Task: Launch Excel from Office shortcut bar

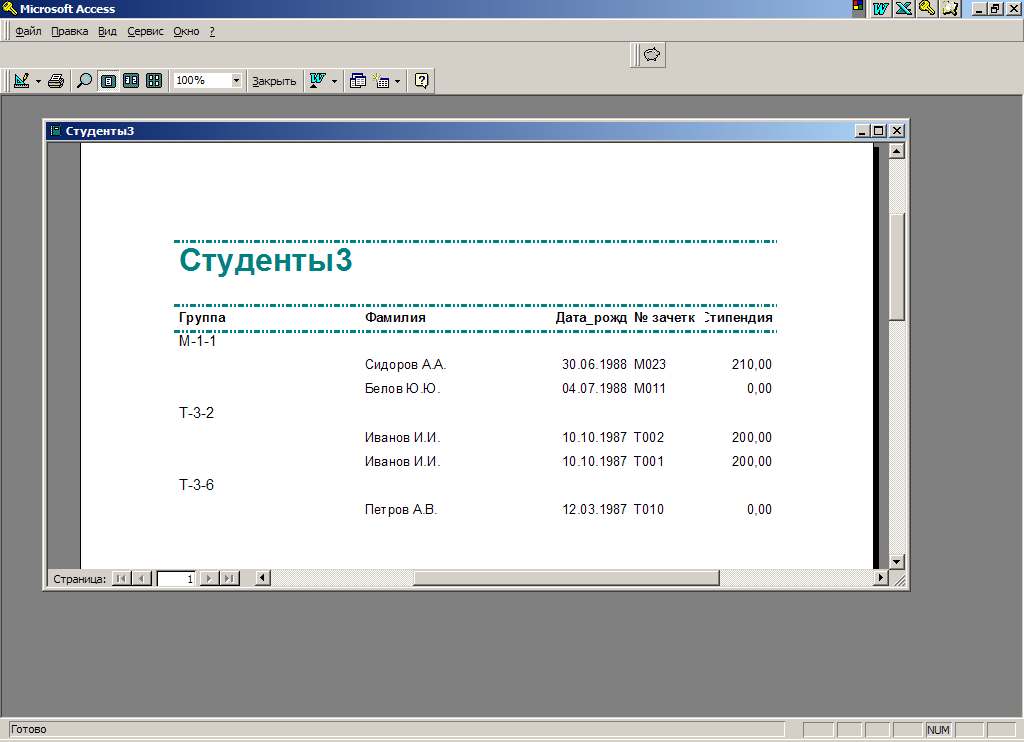Action: click(x=904, y=8)
